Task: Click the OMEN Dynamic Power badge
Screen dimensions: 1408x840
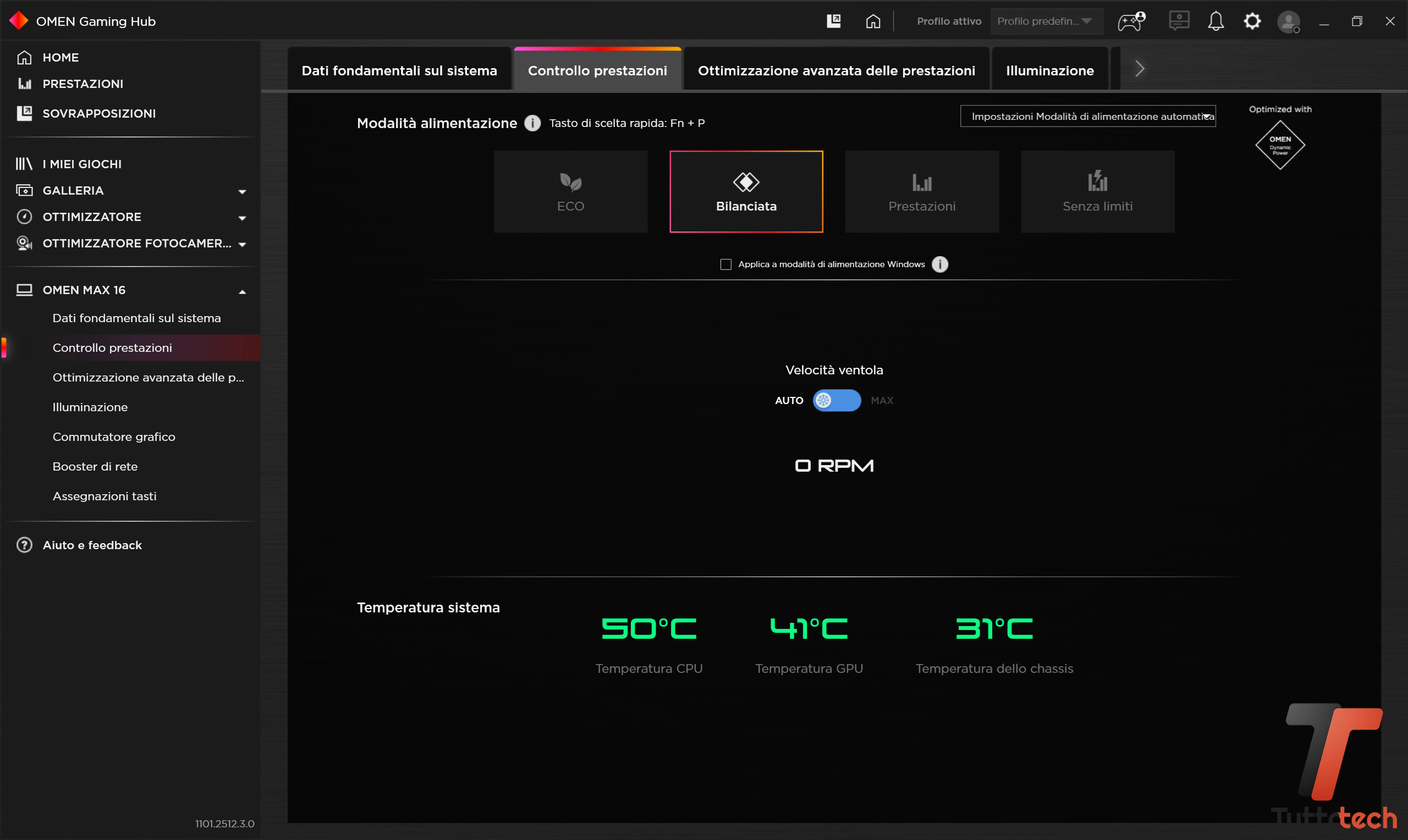Action: [1279, 145]
